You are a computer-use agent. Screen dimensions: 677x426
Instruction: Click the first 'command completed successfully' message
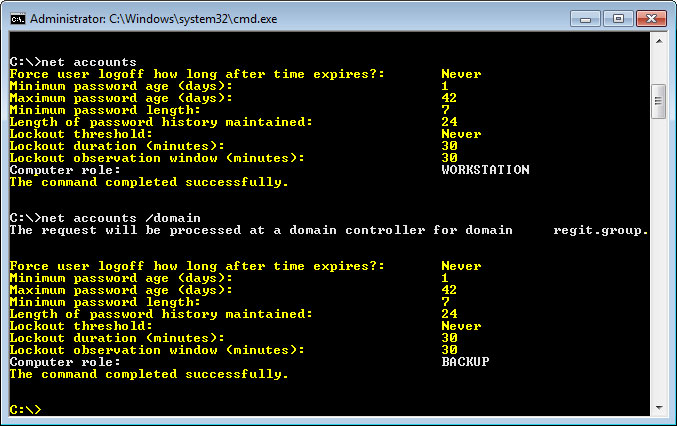[149, 182]
